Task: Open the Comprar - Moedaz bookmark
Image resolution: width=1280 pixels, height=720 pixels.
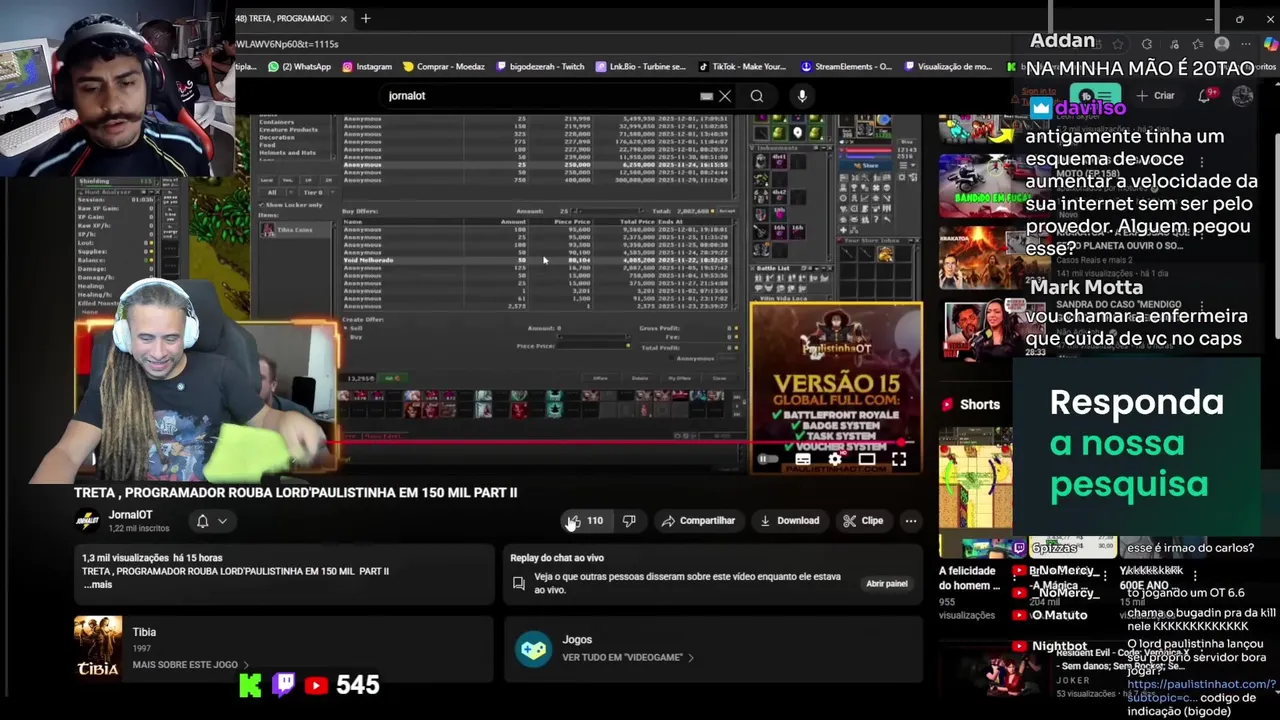Action: click(443, 67)
